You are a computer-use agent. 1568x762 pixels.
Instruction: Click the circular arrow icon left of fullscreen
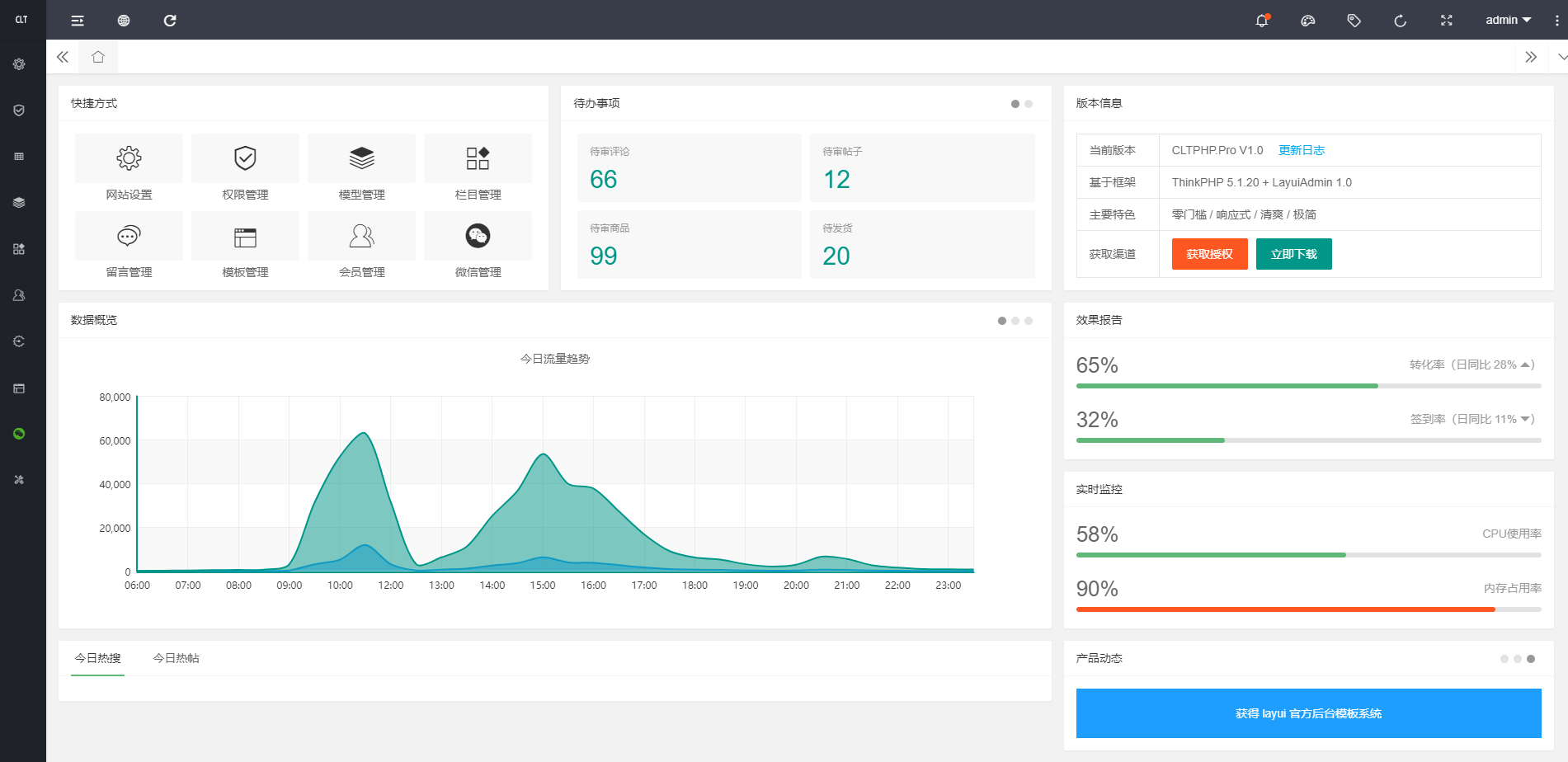point(1401,21)
